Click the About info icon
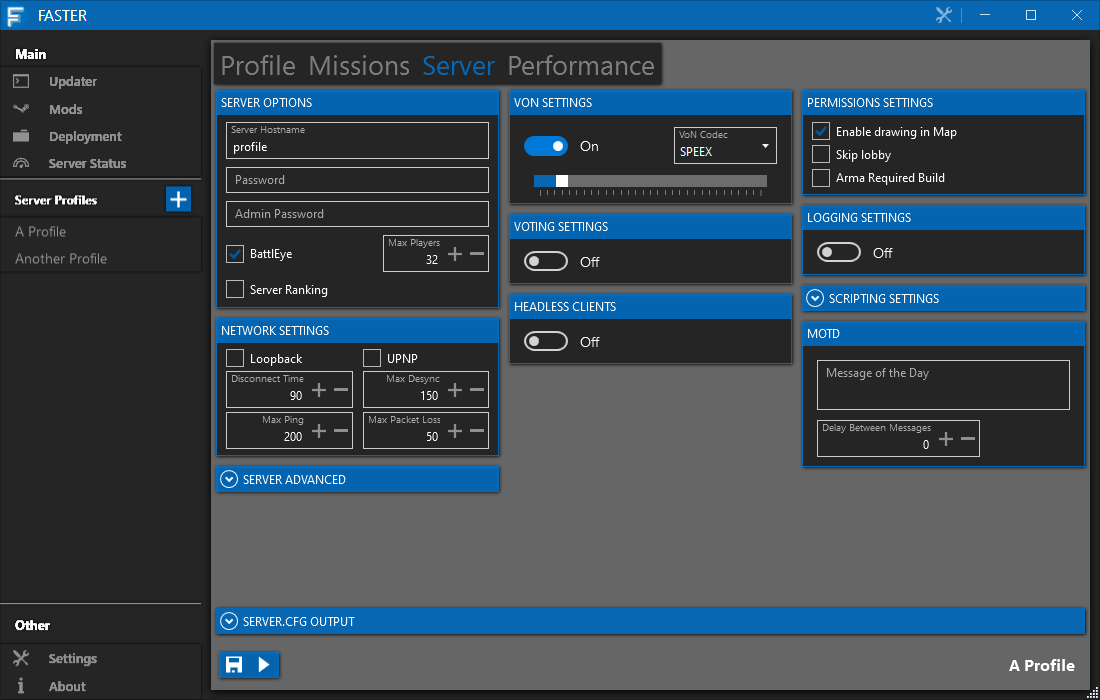The height and width of the screenshot is (700, 1100). [21, 686]
